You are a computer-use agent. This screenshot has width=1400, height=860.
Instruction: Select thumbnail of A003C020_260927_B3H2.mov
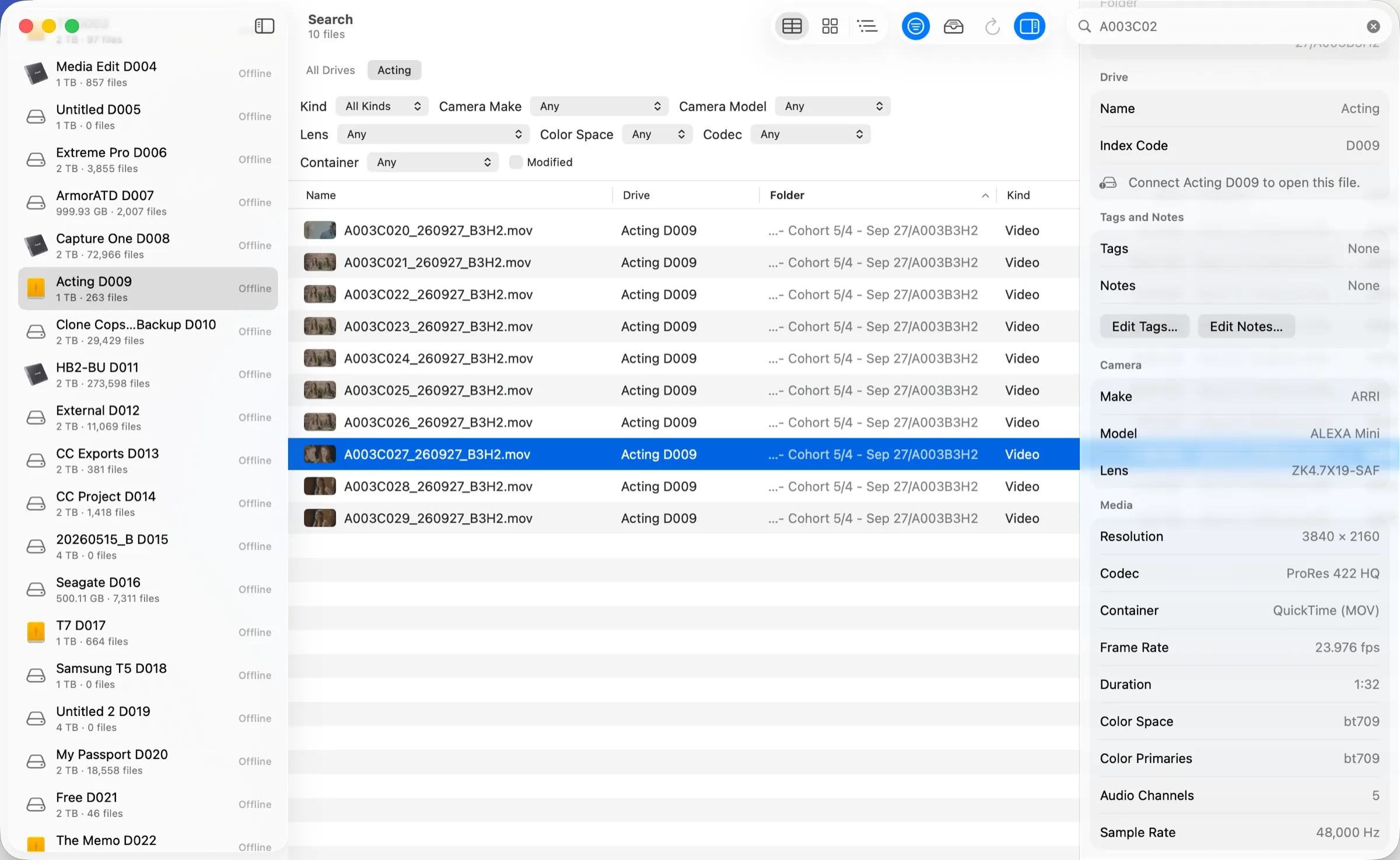click(x=320, y=230)
